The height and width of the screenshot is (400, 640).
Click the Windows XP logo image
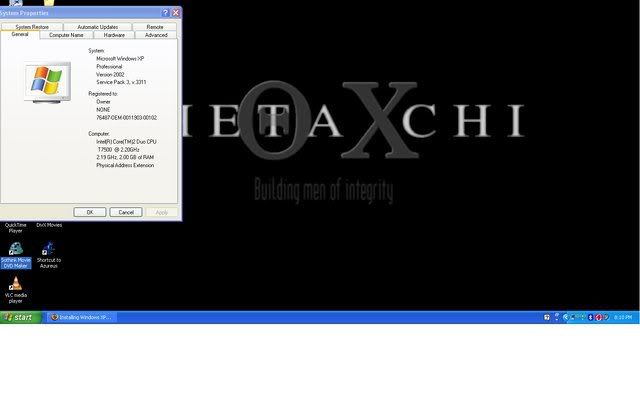[47, 82]
